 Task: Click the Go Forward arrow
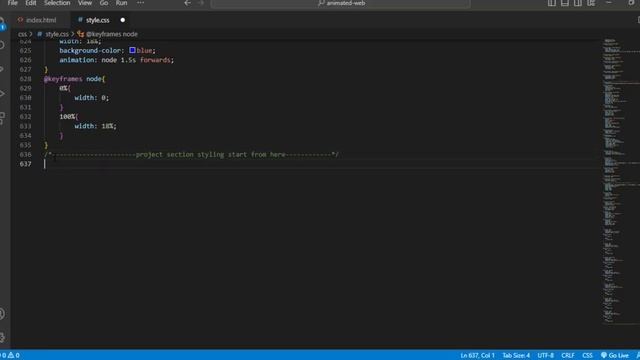tap(200, 3)
